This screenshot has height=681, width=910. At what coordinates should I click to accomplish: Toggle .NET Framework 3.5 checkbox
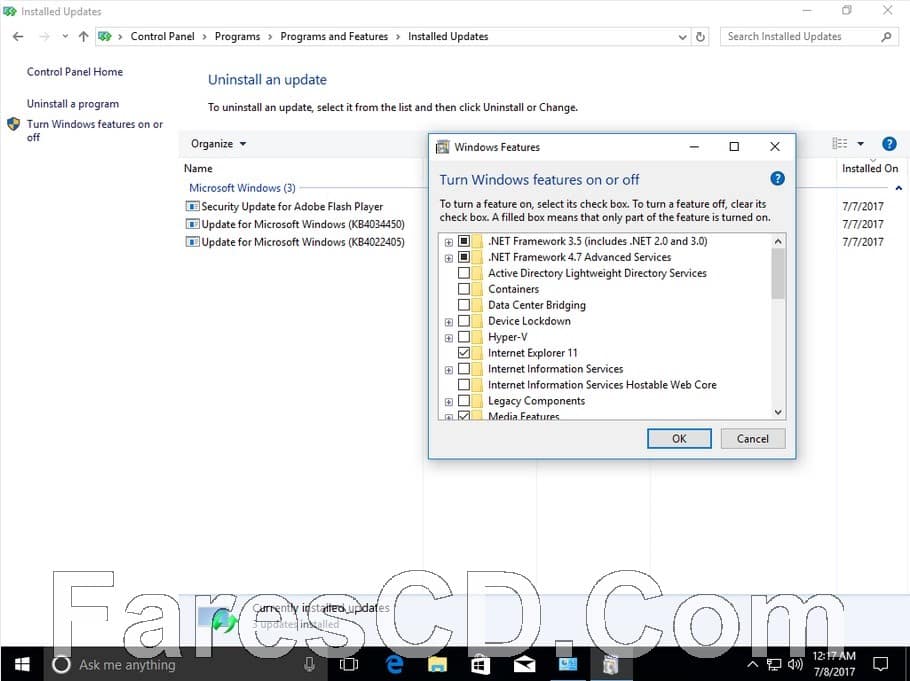point(464,240)
